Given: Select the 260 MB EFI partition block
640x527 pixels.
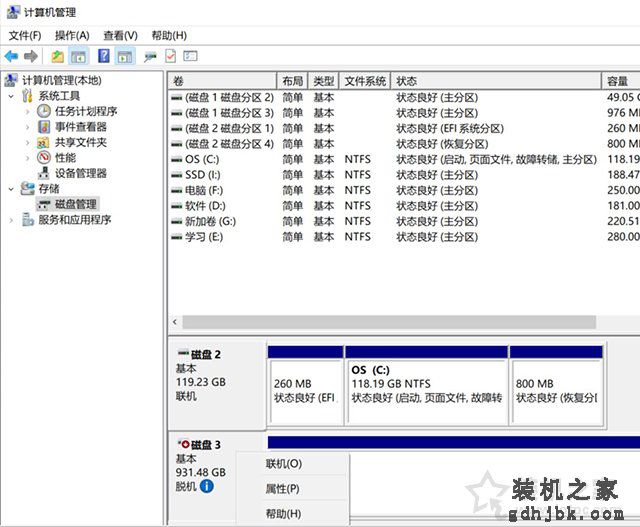Looking at the screenshot, I should 305,386.
